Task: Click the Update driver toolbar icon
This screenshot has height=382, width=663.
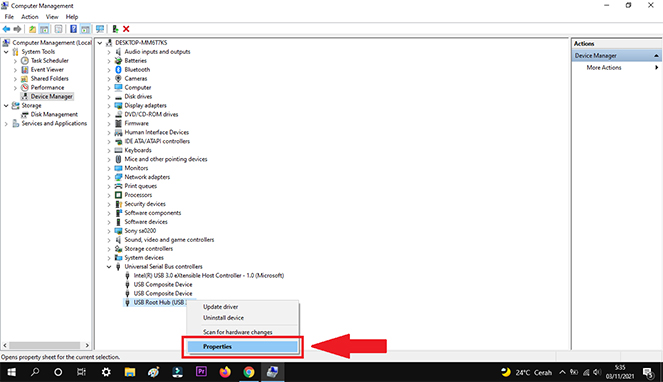Action: tap(115, 29)
